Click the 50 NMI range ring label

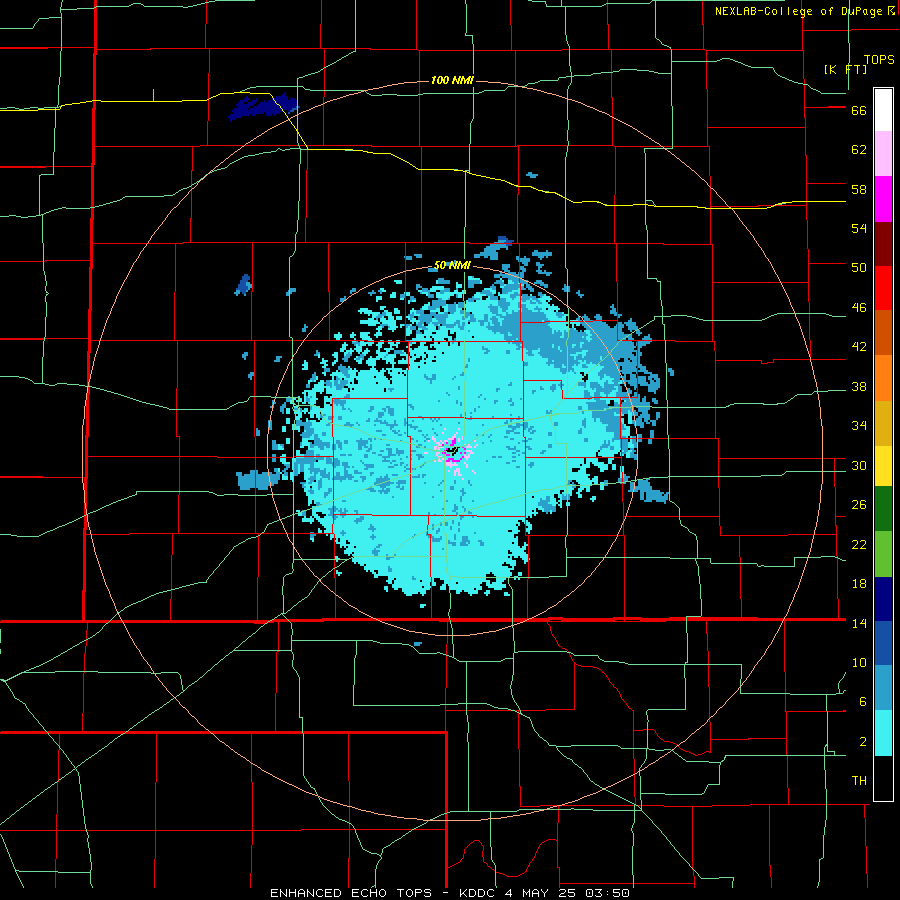coord(452,265)
